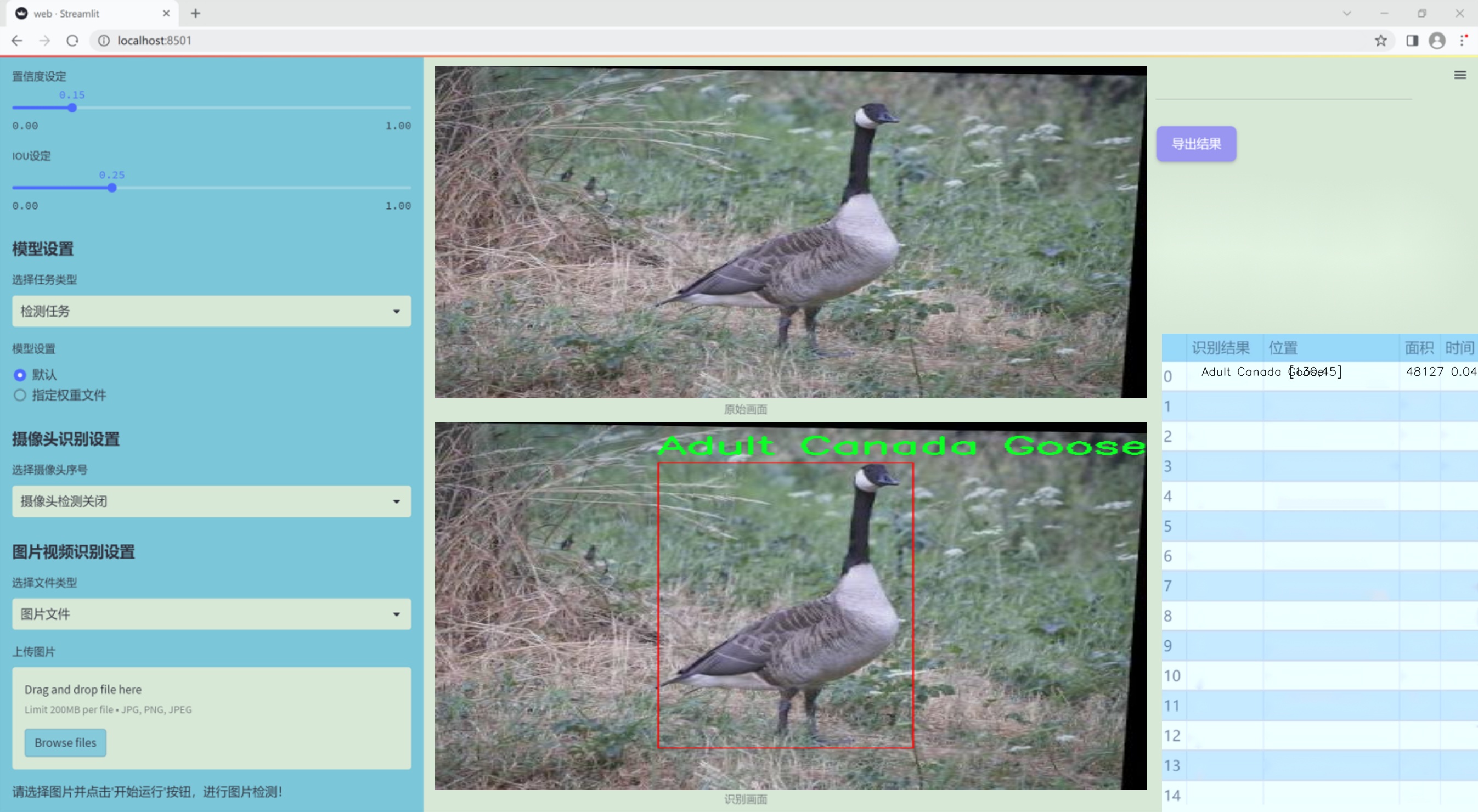The width and height of the screenshot is (1478, 812).
Task: Open the 摄像头检测关闭 camera dropdown
Action: (211, 501)
